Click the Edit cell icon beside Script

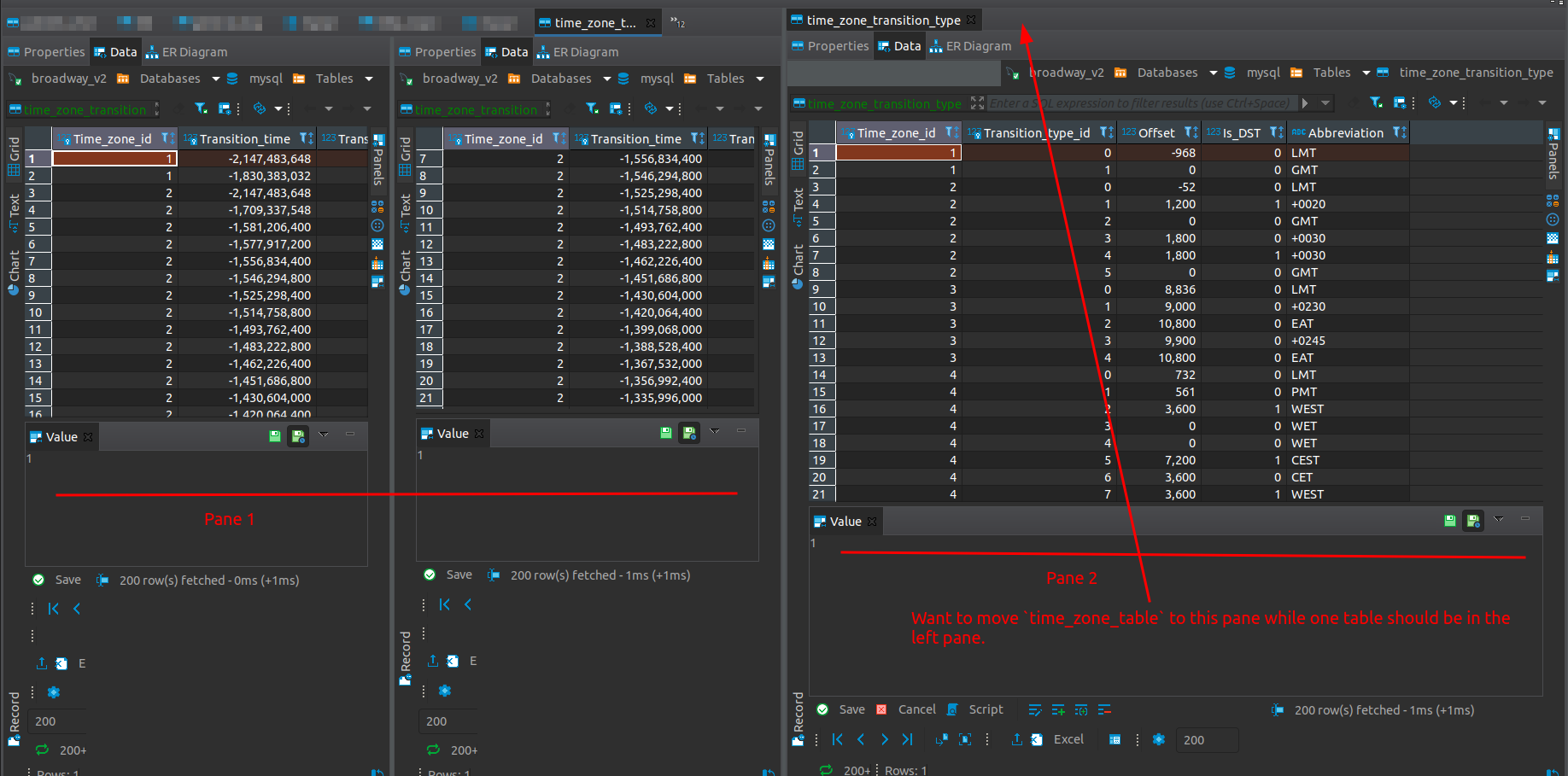point(1034,710)
